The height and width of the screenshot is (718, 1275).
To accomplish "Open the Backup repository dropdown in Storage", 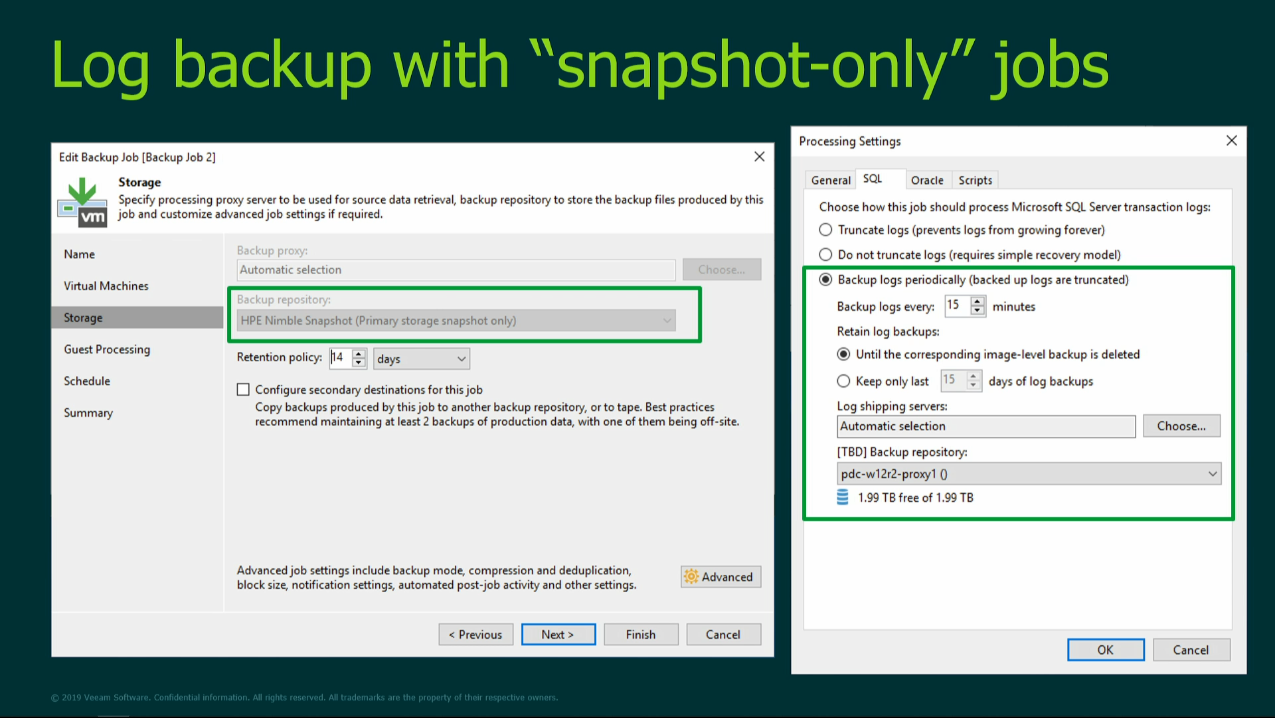I will [456, 321].
